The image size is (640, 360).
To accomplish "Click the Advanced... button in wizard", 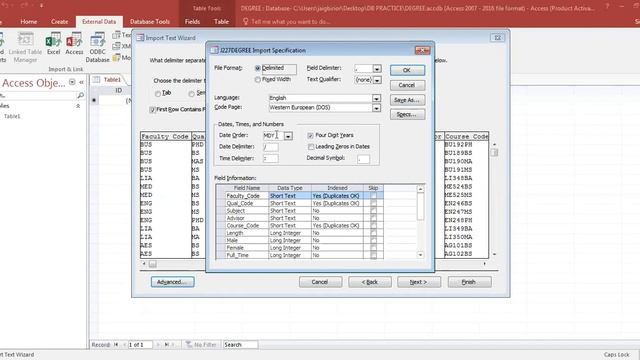I will 172,282.
